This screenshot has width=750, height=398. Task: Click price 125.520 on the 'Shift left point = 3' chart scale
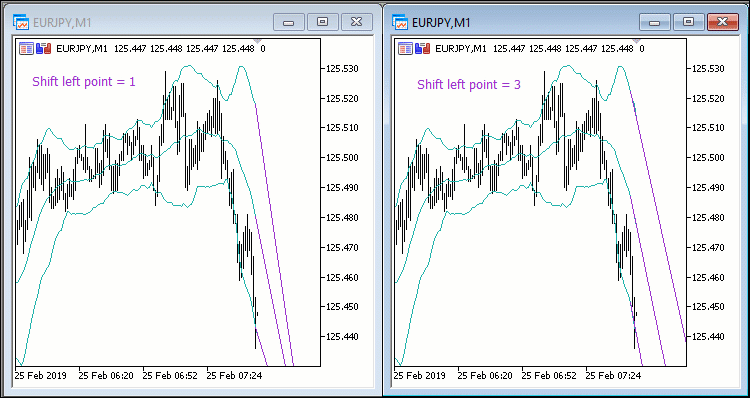pos(709,99)
